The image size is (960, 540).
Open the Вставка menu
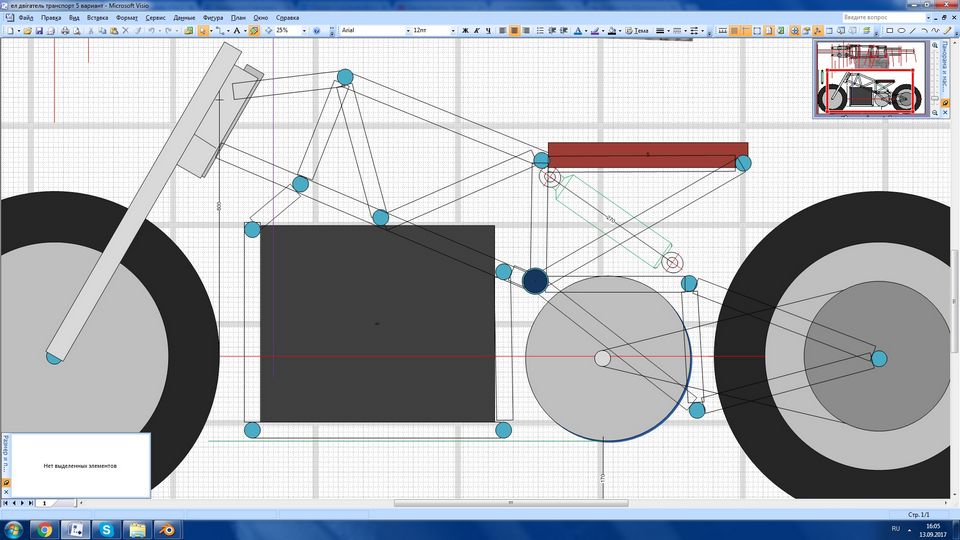[98, 18]
